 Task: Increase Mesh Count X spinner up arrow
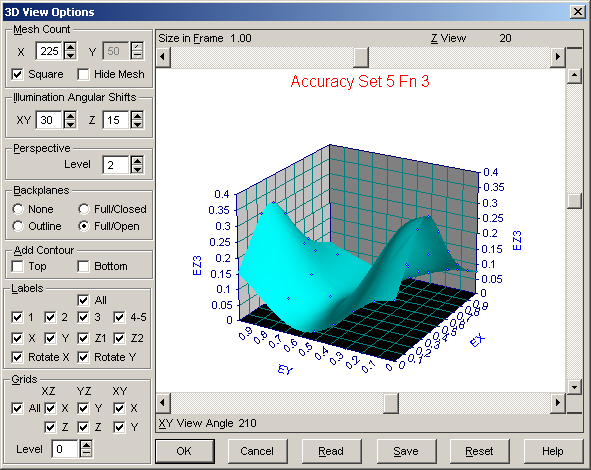point(70,47)
